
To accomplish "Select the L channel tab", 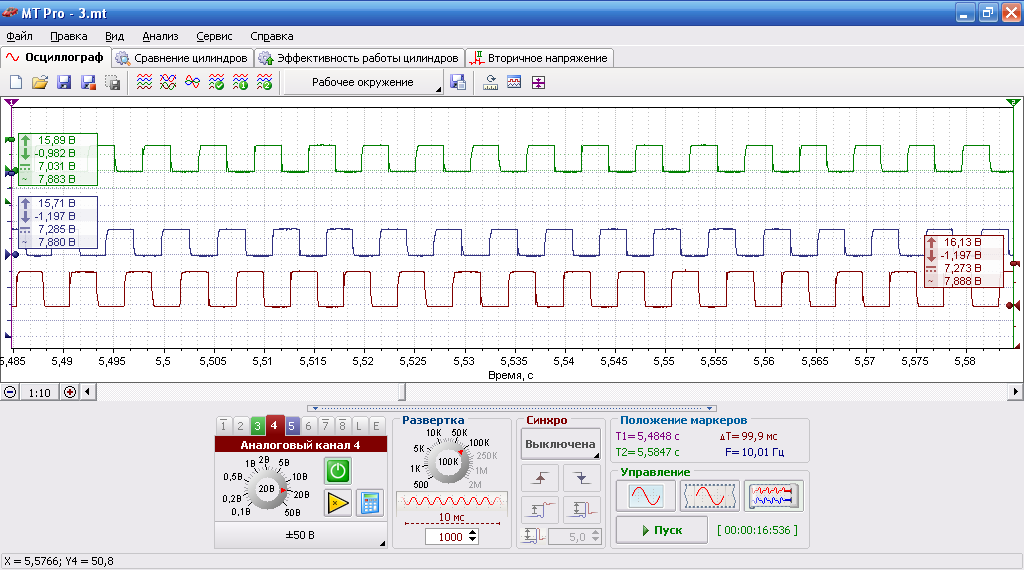I will [x=359, y=426].
